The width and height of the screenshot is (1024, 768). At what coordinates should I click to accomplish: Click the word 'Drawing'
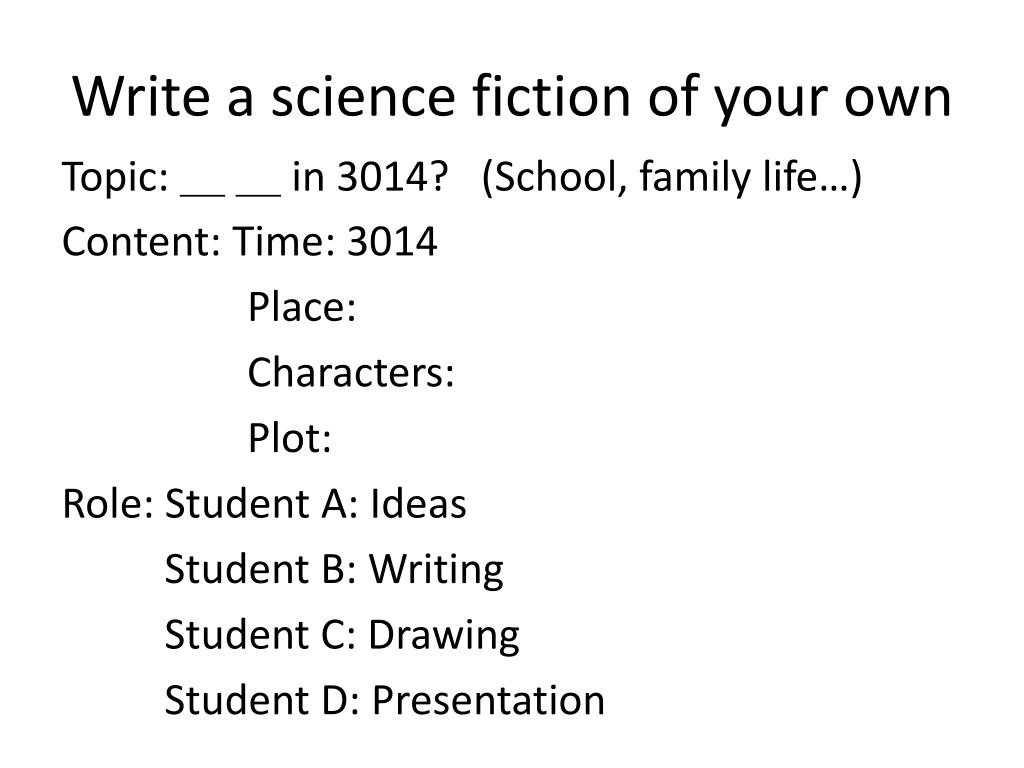(444, 637)
